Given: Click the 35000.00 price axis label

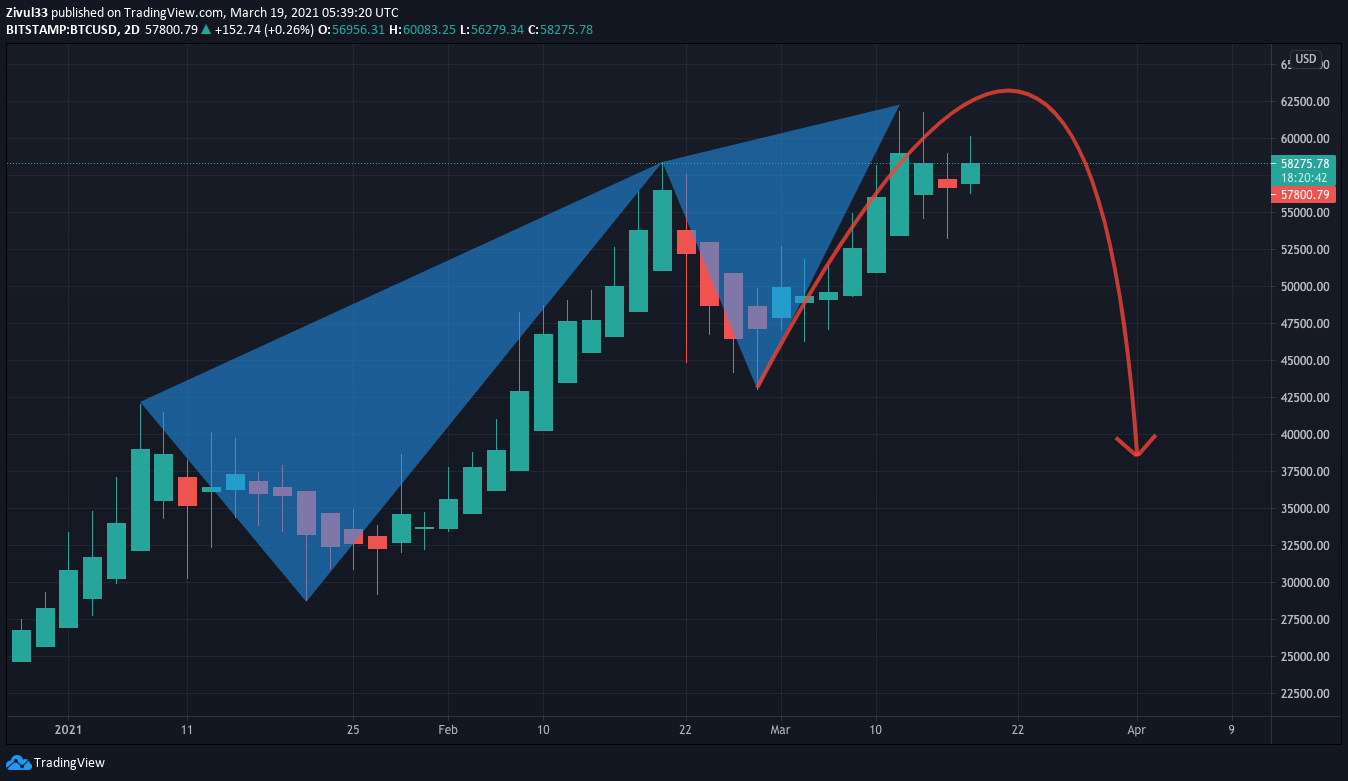Looking at the screenshot, I should click(1305, 509).
